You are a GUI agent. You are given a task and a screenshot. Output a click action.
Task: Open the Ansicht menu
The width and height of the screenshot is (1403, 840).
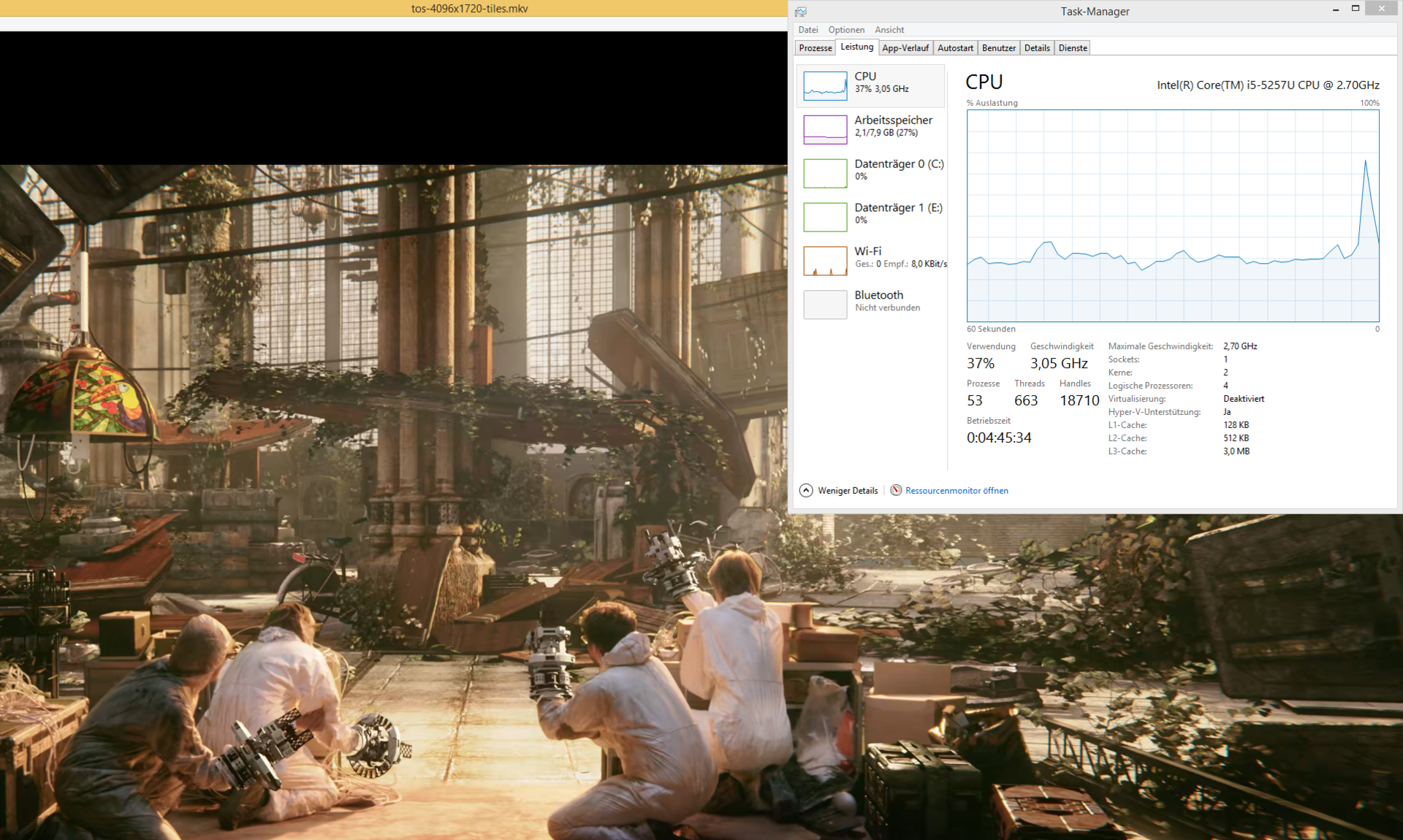click(x=889, y=30)
